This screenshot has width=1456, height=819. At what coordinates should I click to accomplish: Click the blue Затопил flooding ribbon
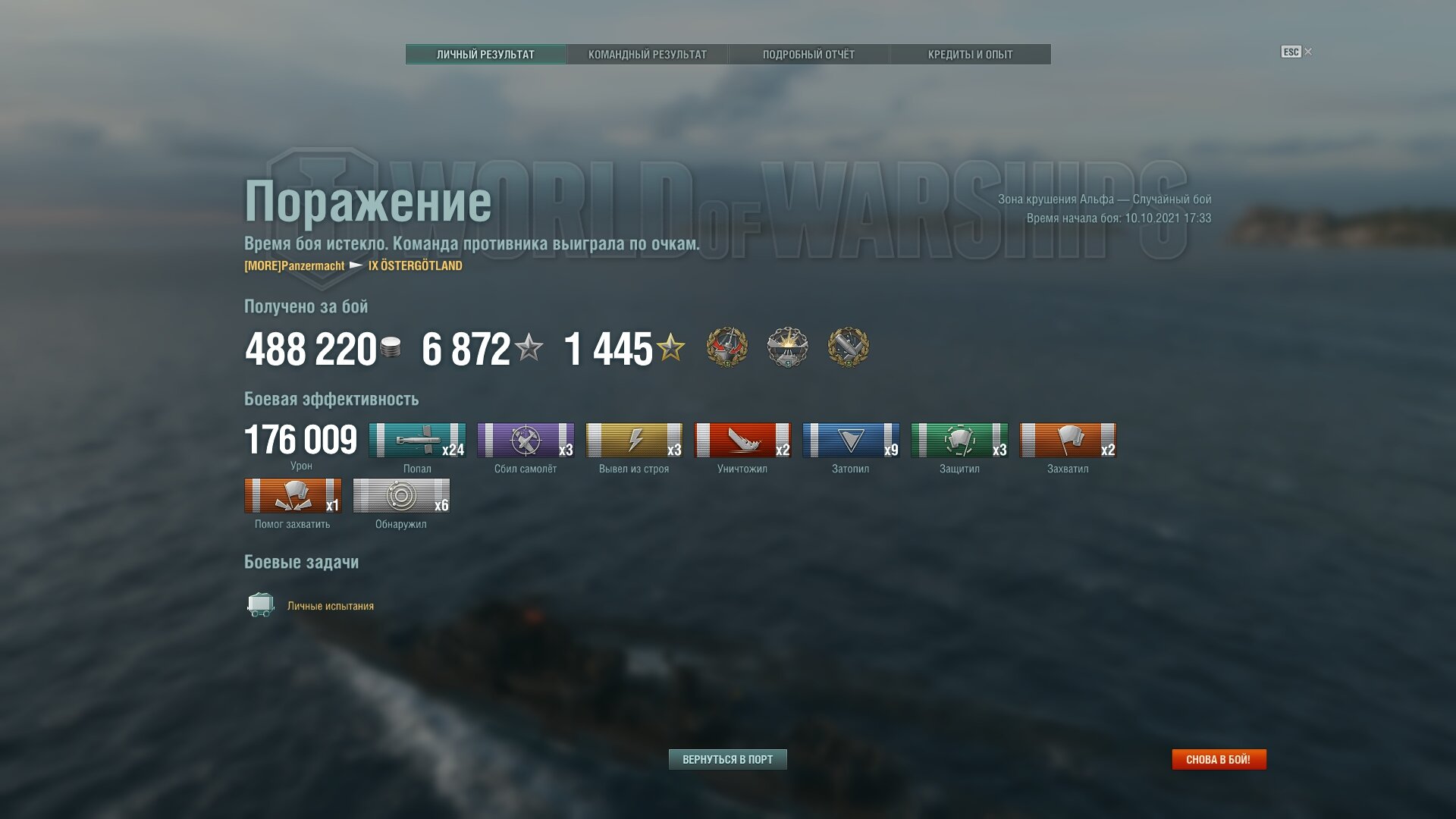tap(851, 440)
